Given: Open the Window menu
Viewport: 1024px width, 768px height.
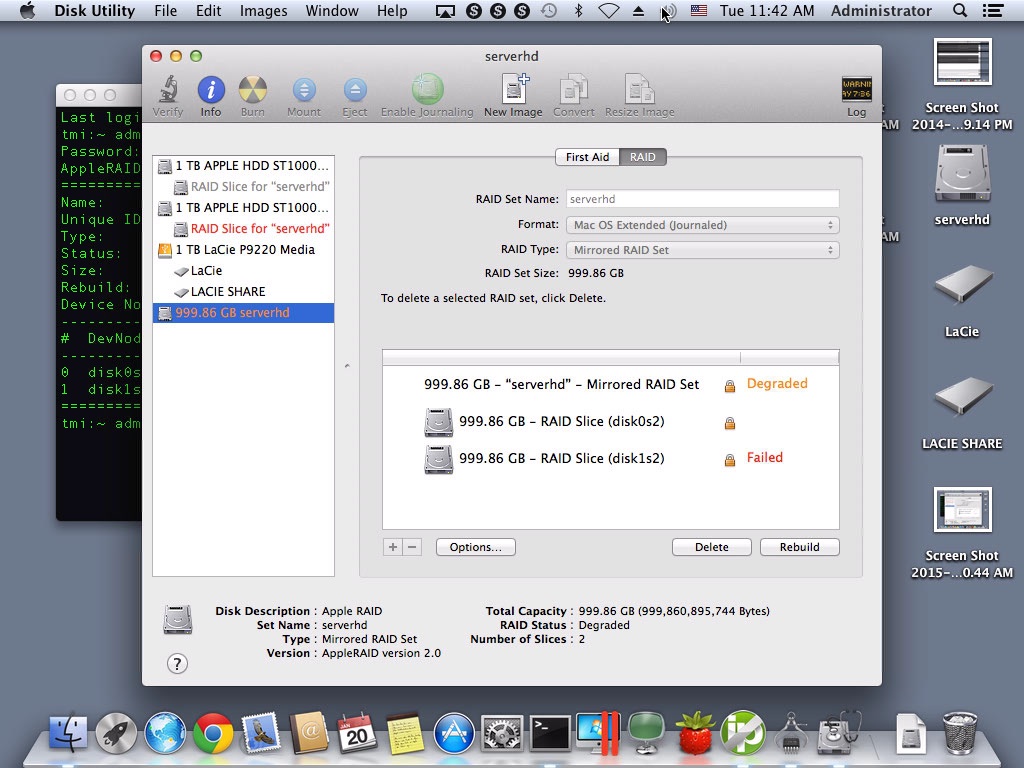Looking at the screenshot, I should click(x=332, y=10).
